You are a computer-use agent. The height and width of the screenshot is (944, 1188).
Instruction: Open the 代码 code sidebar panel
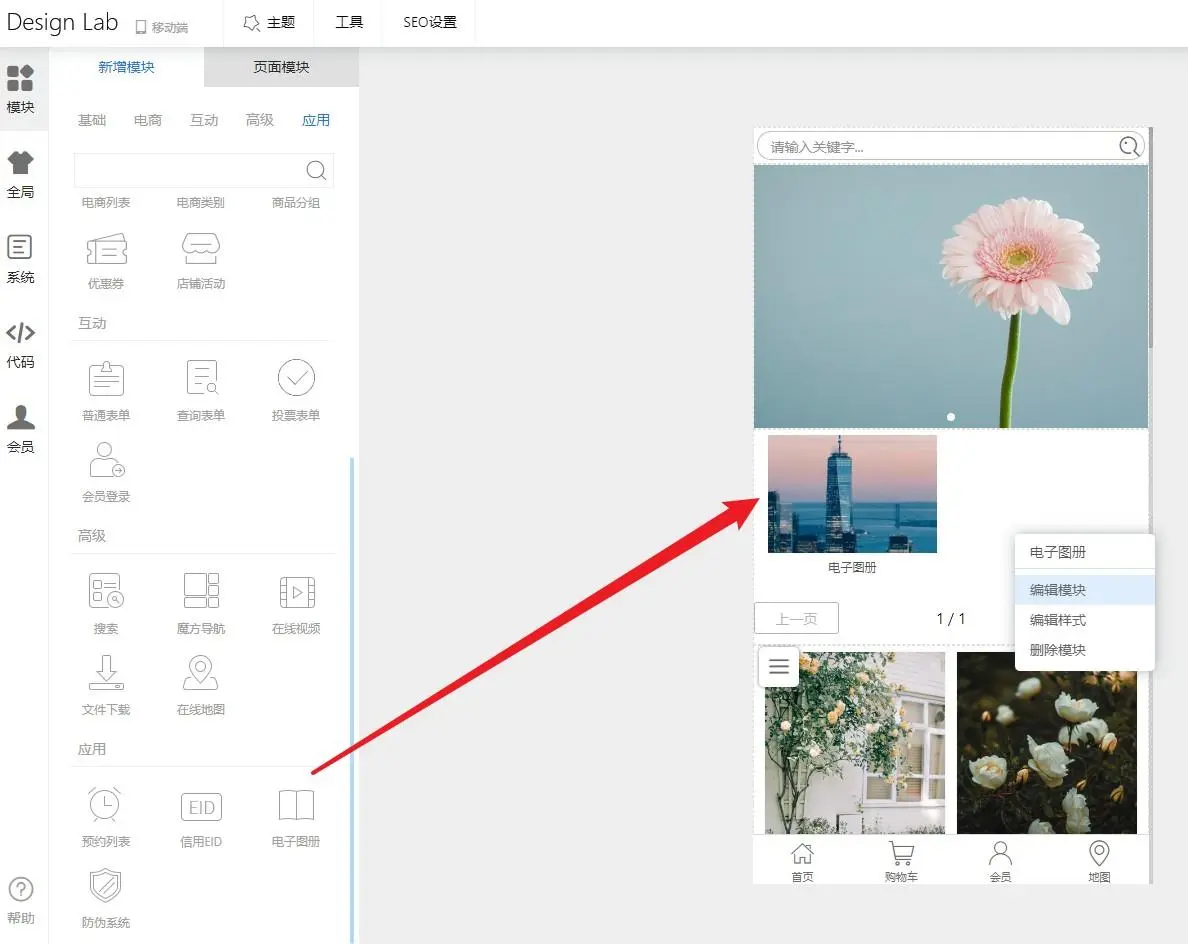click(x=20, y=344)
